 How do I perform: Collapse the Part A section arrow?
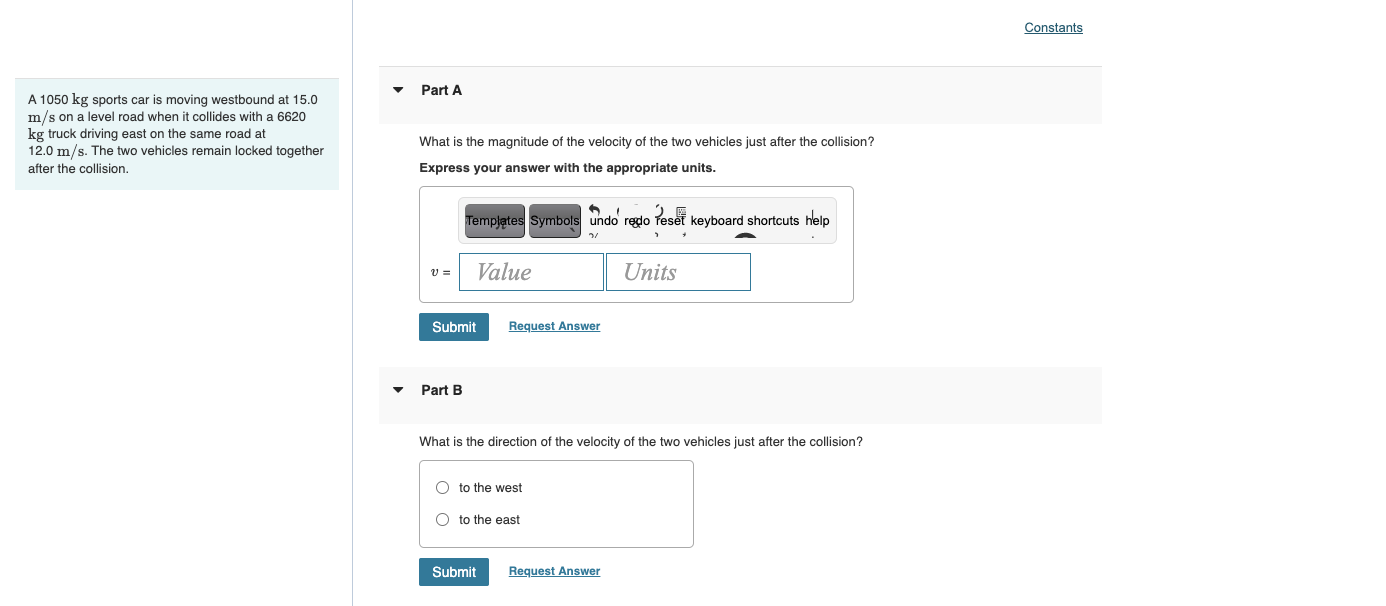coord(398,90)
